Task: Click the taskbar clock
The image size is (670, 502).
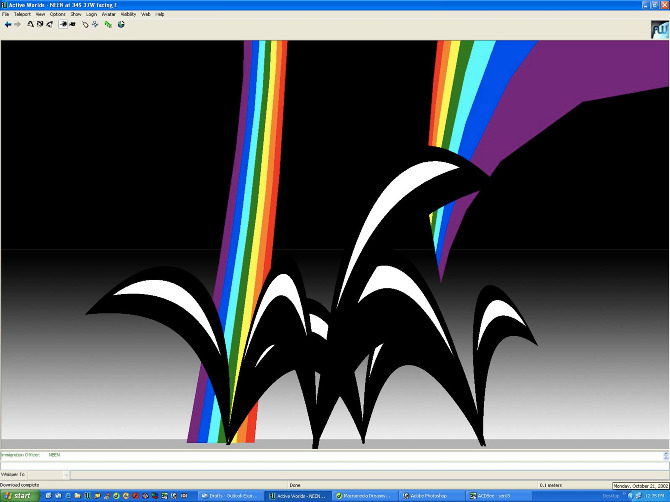Action: click(x=655, y=495)
